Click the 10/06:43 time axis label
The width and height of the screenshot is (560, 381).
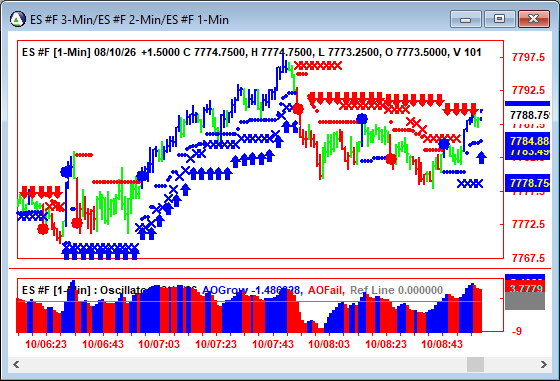[103, 344]
